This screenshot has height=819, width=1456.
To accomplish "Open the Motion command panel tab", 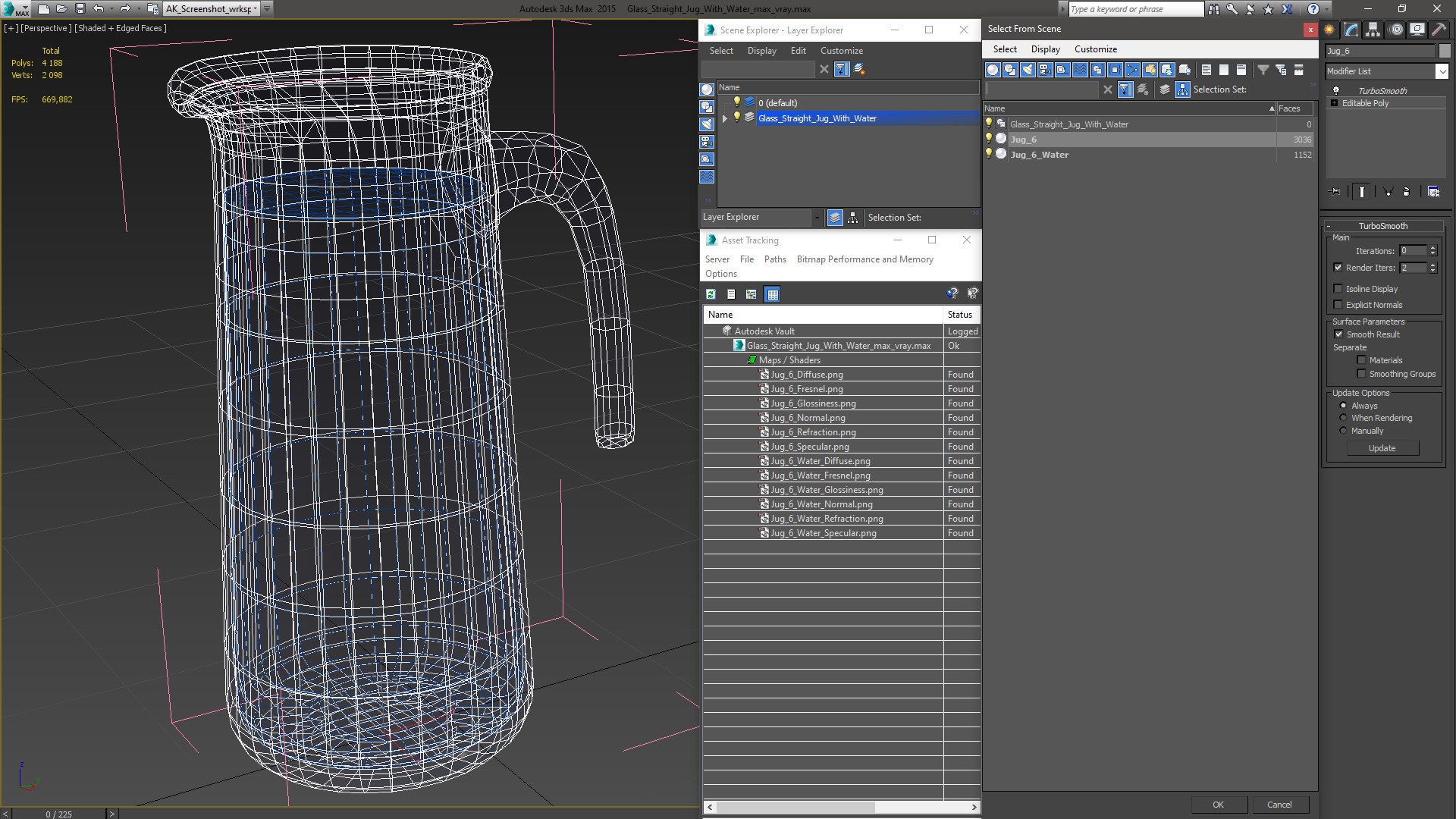I will pyautogui.click(x=1396, y=30).
